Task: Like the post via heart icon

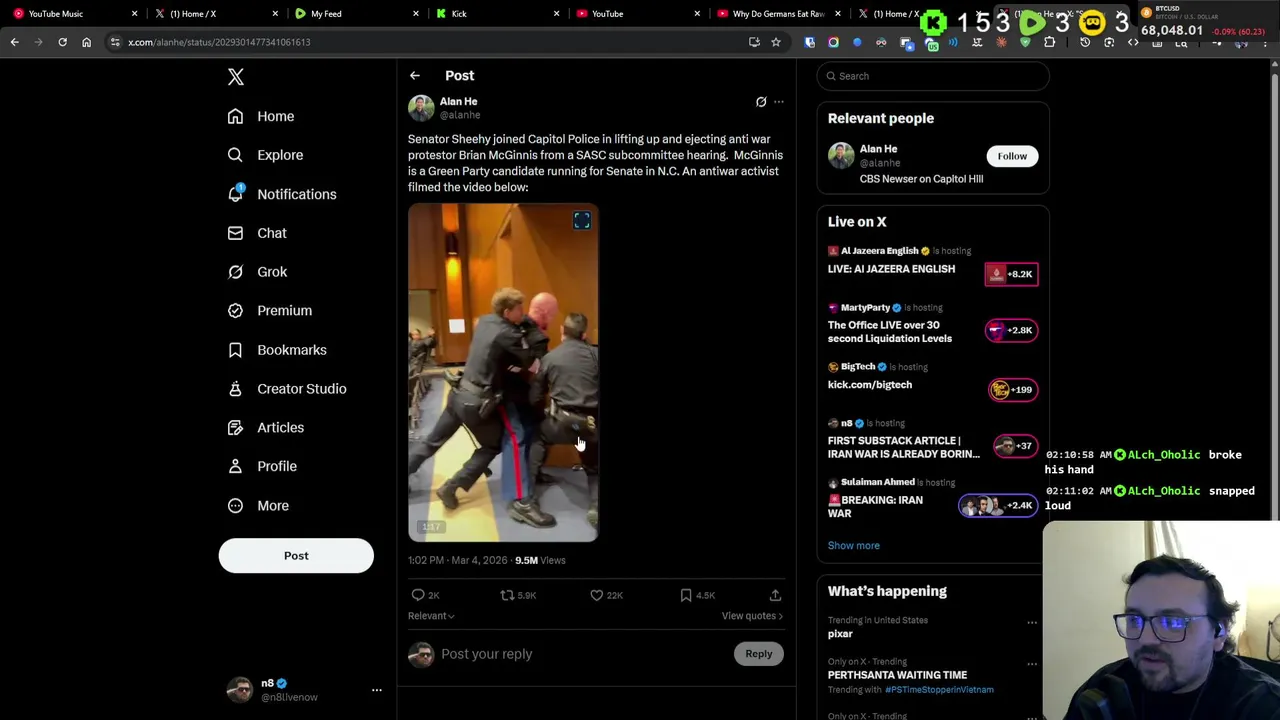Action: 606,595
